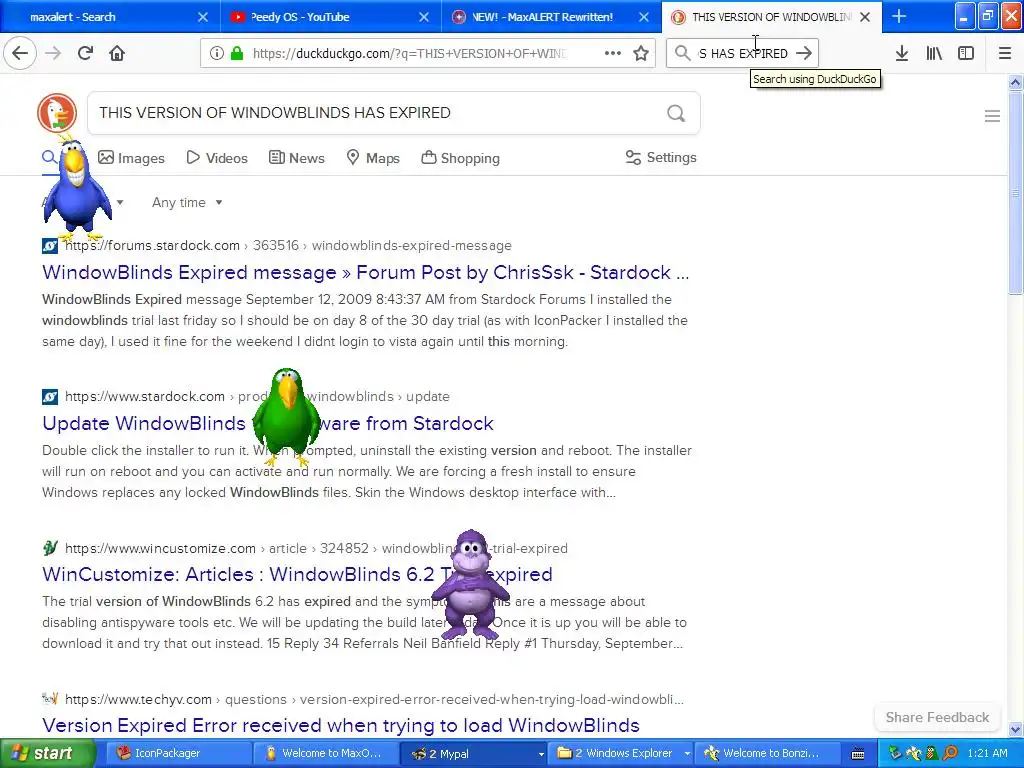Viewport: 1024px width, 768px height.
Task: Submit the toolbar search with the arrow
Action: [805, 53]
